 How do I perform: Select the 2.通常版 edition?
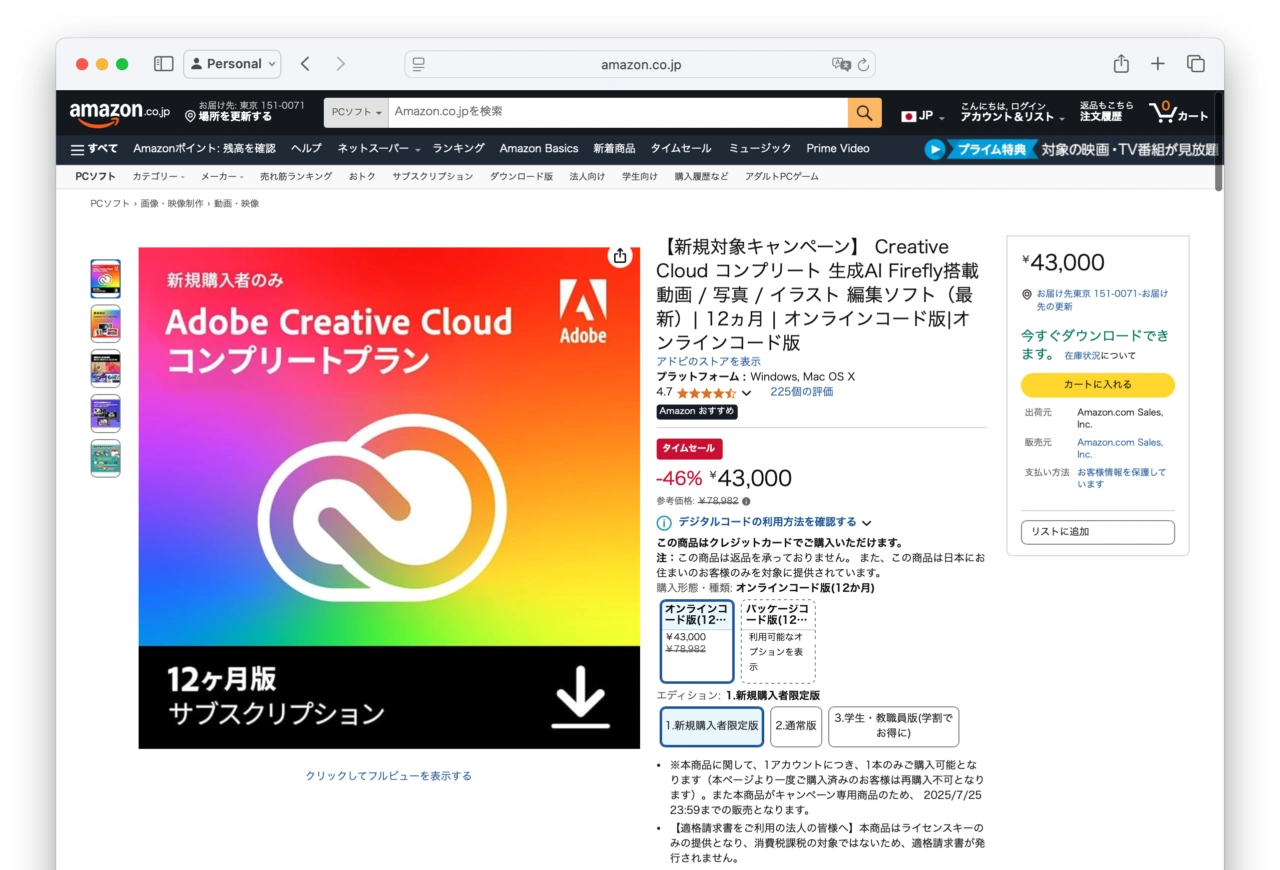796,726
